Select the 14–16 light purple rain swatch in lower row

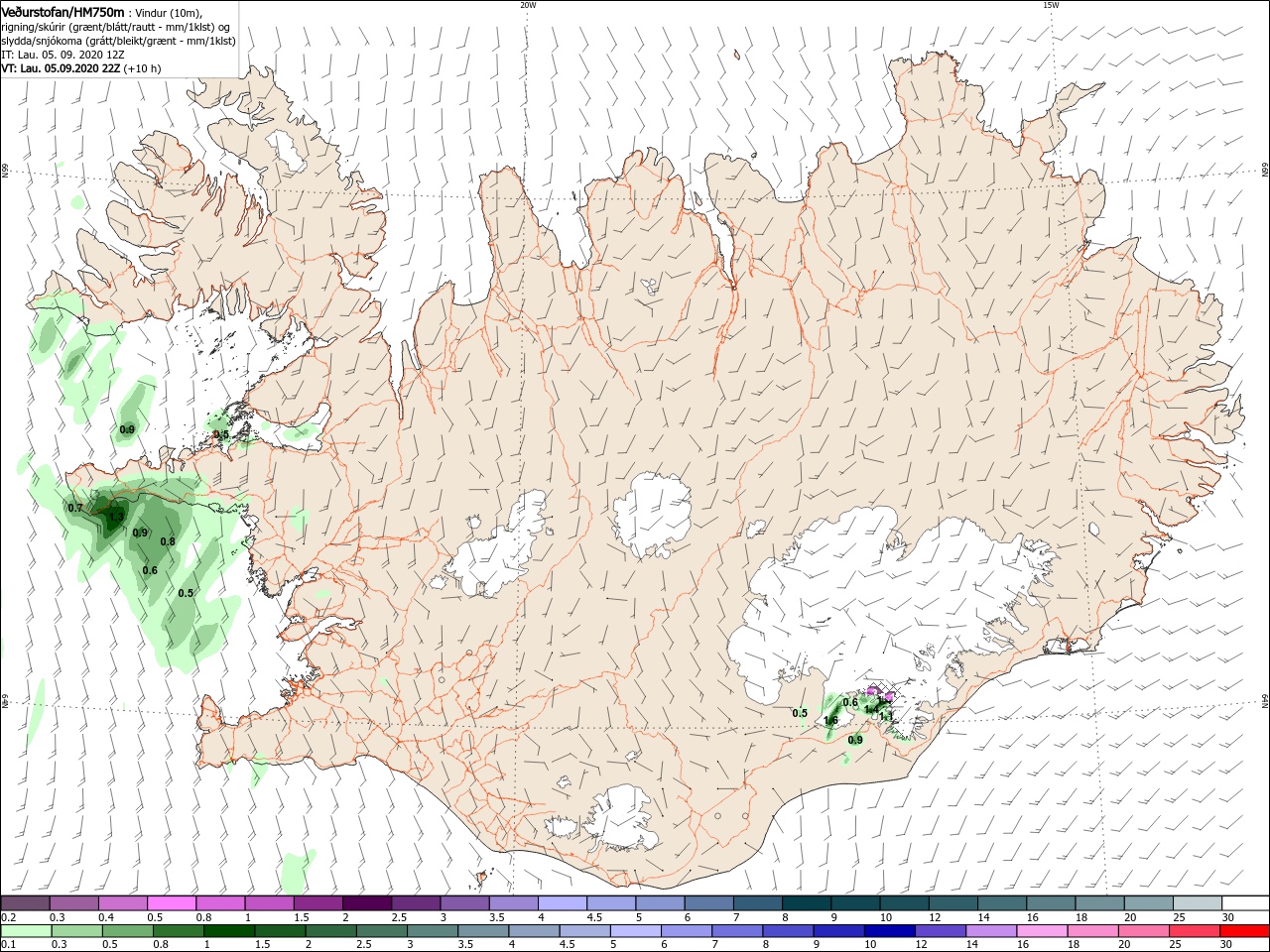point(989,931)
